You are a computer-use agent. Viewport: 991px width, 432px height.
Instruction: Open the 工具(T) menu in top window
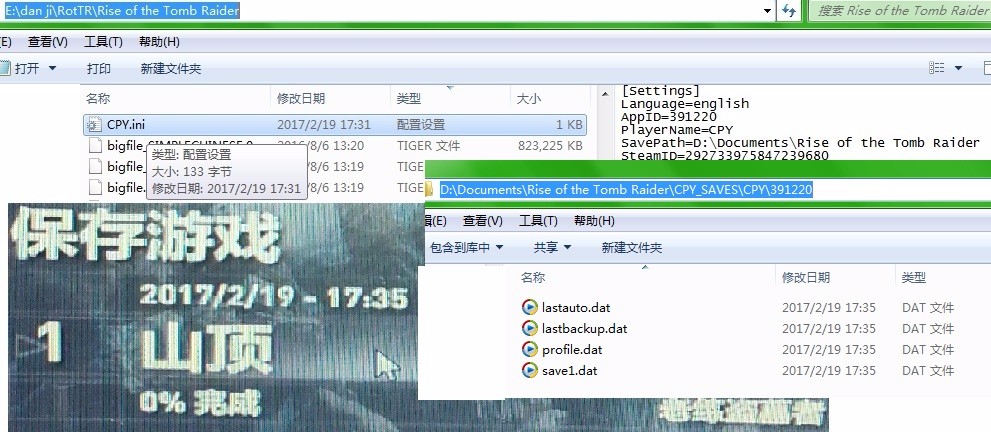(x=103, y=42)
